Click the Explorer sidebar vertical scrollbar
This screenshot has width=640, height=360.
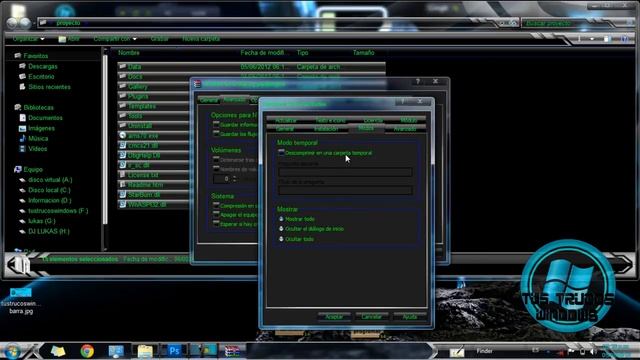105,149
